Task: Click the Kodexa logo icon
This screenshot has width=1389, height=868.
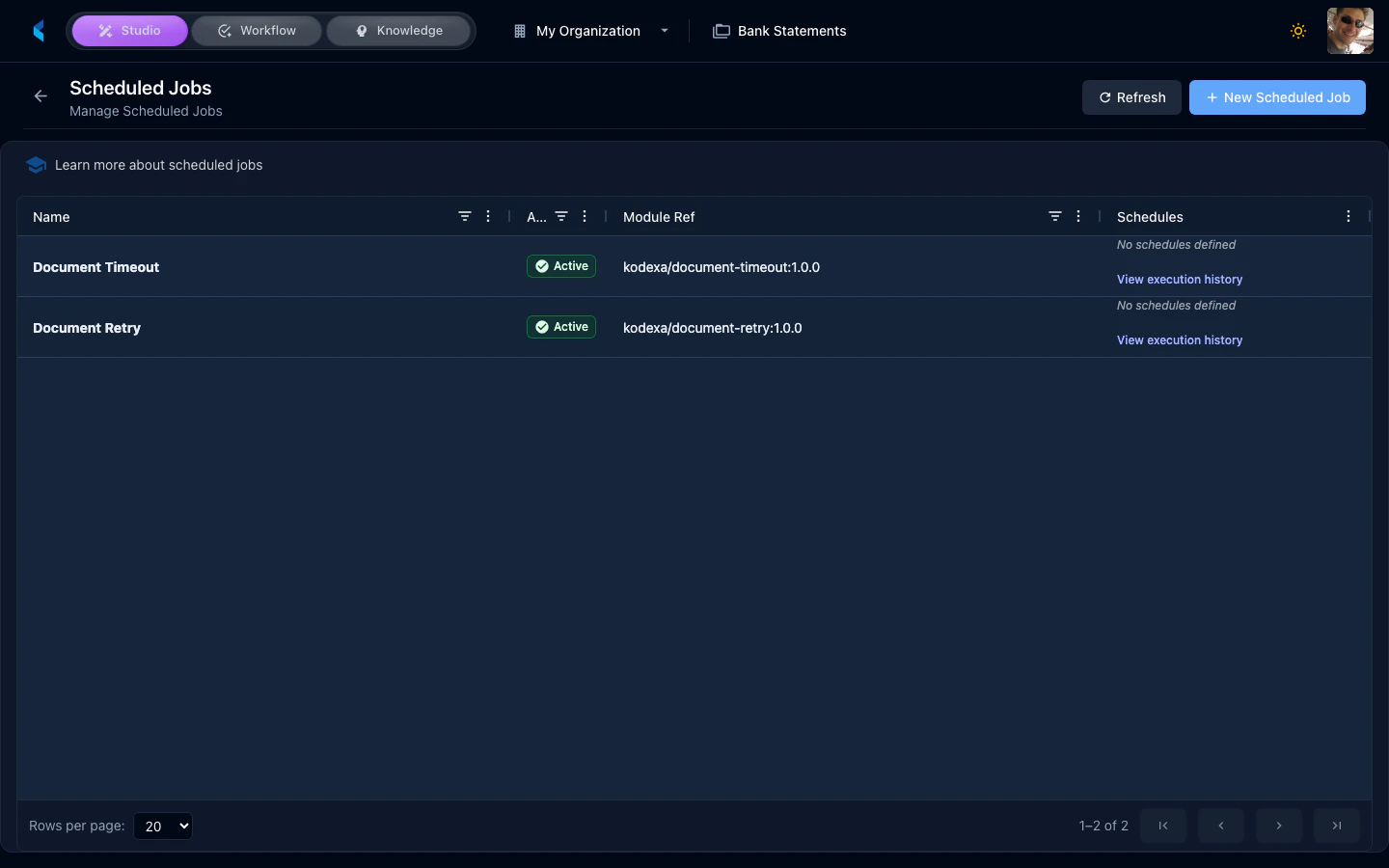Action: [x=39, y=30]
